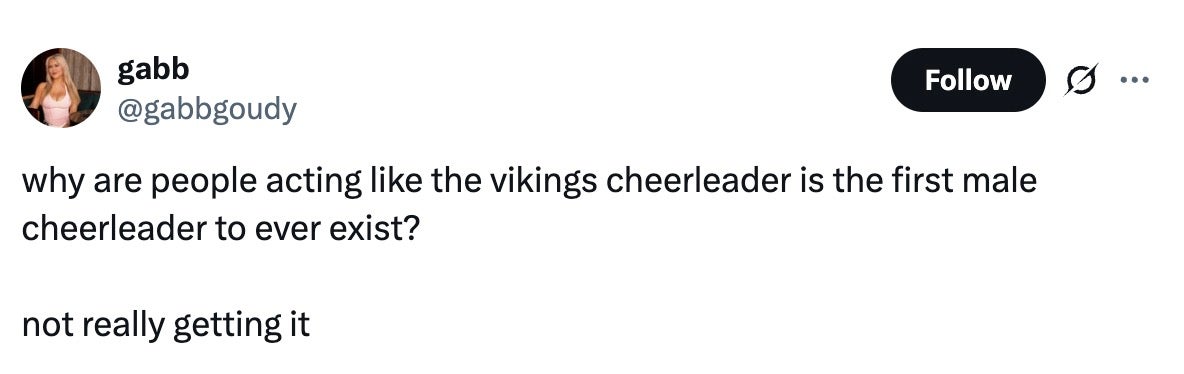Open the gray @gabbgoudy username text
Viewport: 1184px width, 374px height.
(207, 111)
